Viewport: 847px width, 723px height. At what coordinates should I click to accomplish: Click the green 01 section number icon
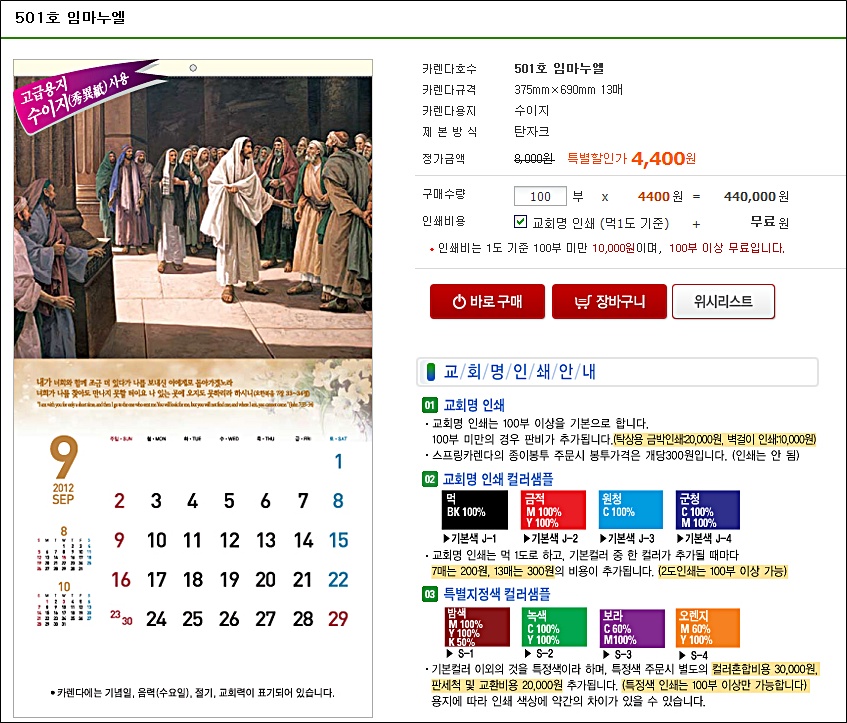coord(429,405)
